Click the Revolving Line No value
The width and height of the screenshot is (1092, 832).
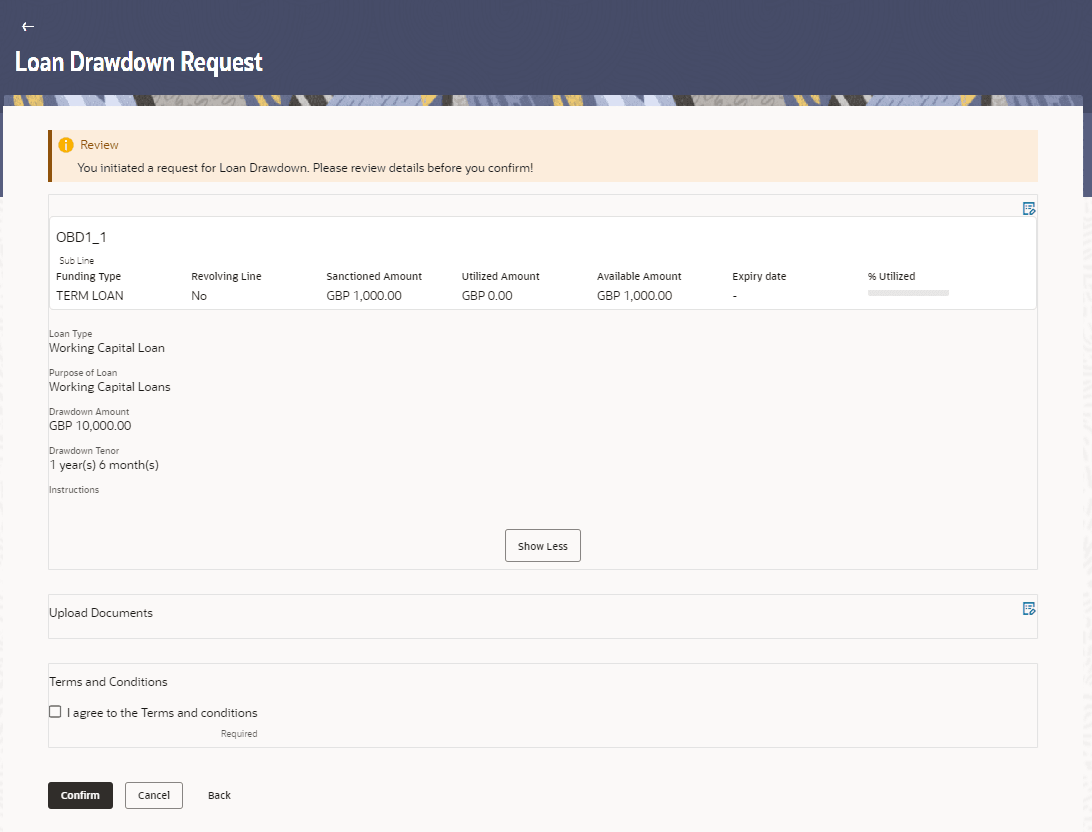tap(199, 296)
